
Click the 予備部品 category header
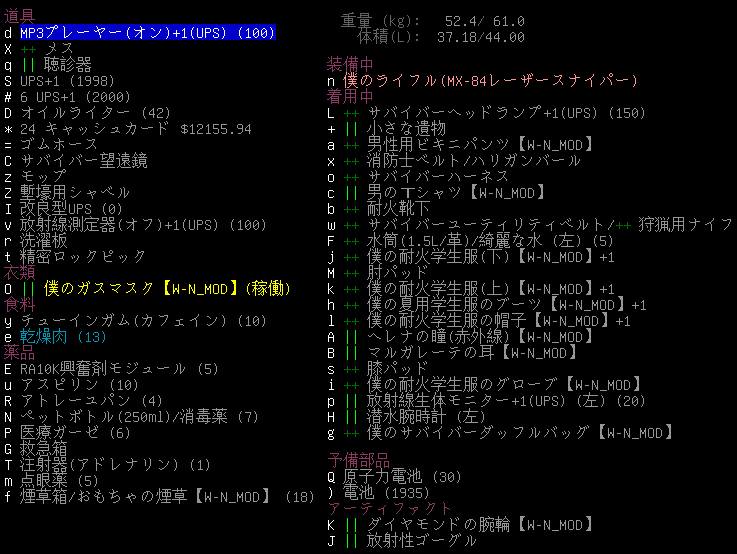pos(359,458)
